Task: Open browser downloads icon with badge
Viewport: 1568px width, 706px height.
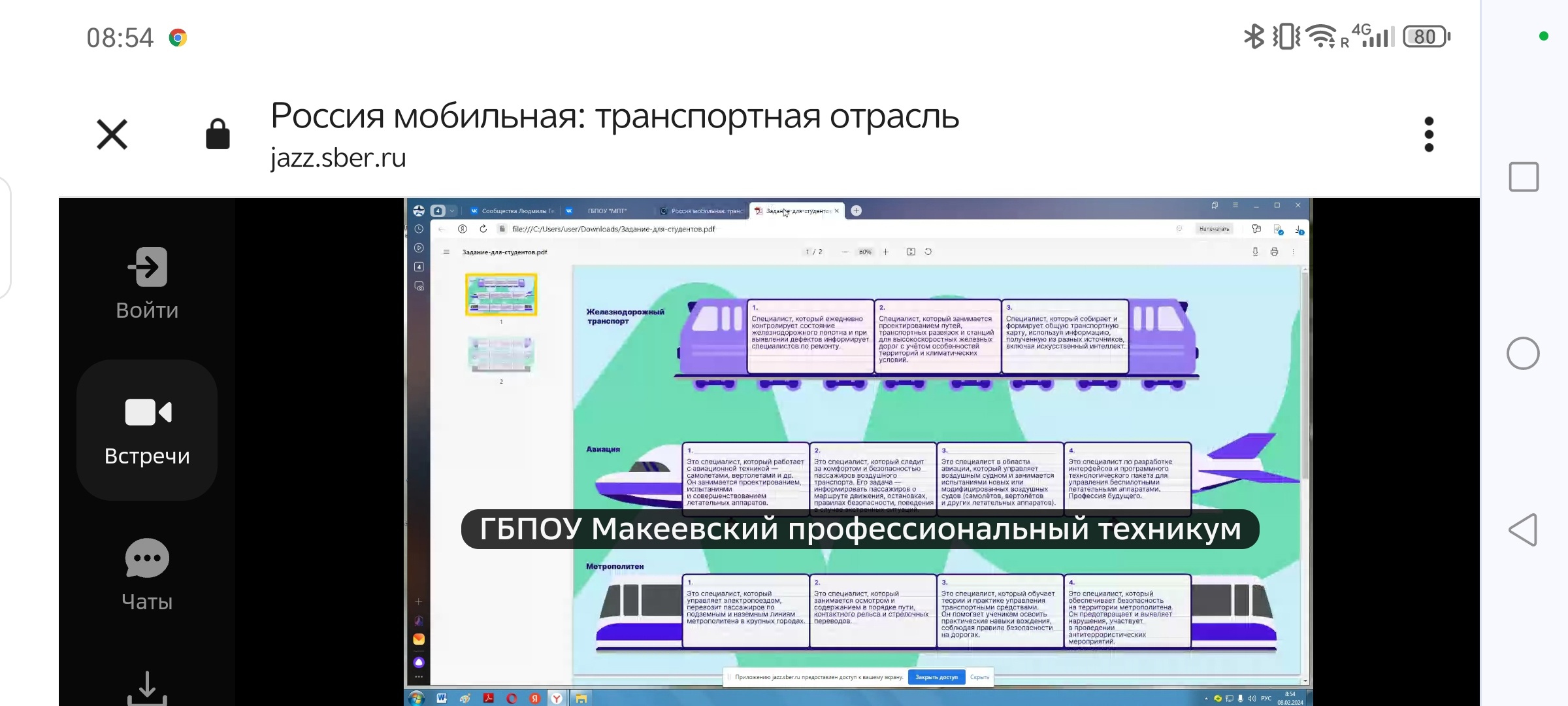Action: tap(1299, 229)
